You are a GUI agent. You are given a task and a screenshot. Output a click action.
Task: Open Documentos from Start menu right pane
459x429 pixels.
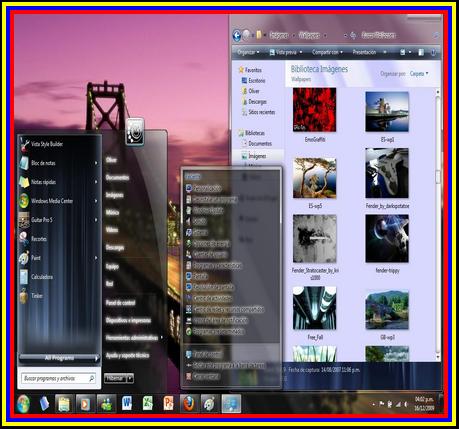click(117, 178)
